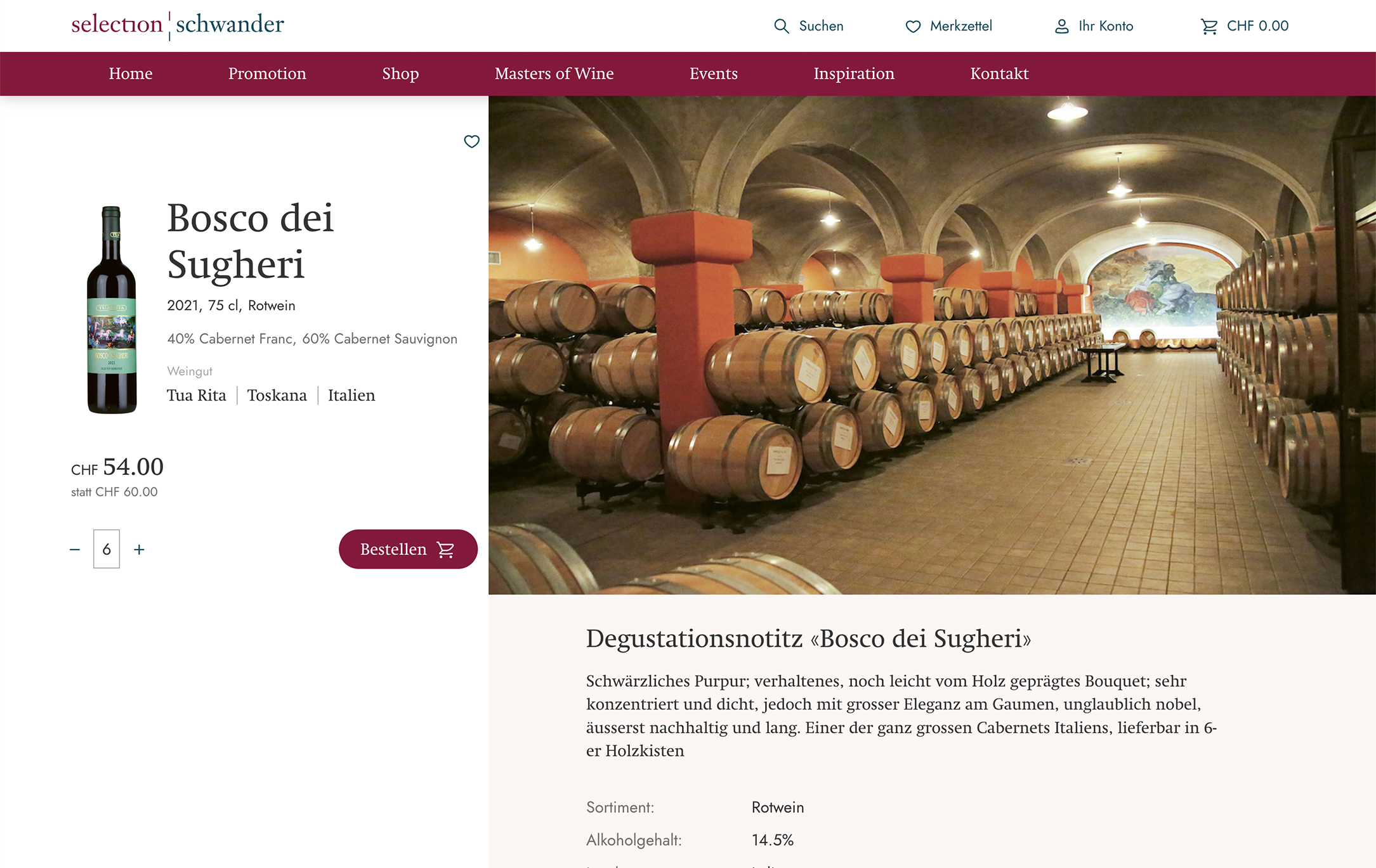Screen dimensions: 1376x868
Task: Click the Alkoholgehalt value 14.5%
Action: [x=773, y=840]
